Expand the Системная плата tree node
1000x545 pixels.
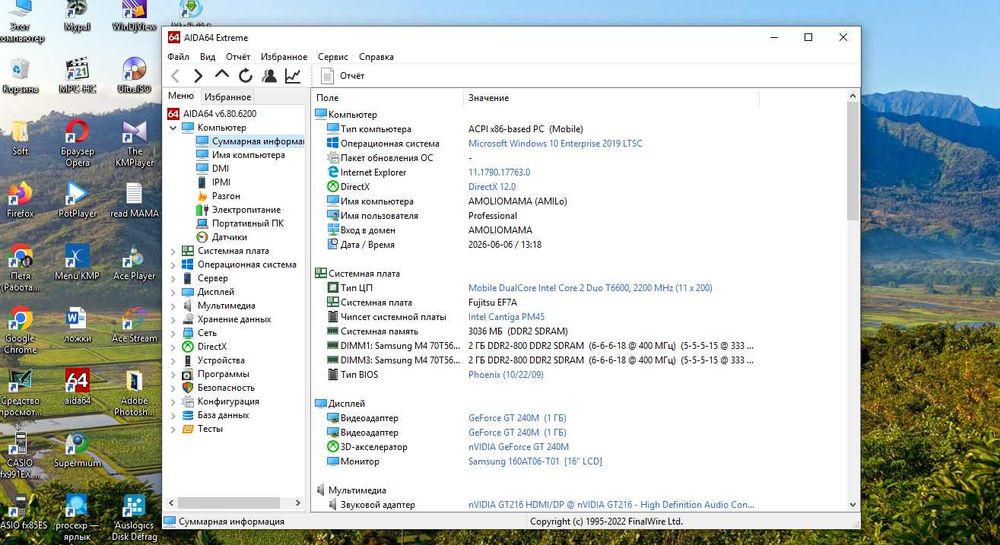173,251
